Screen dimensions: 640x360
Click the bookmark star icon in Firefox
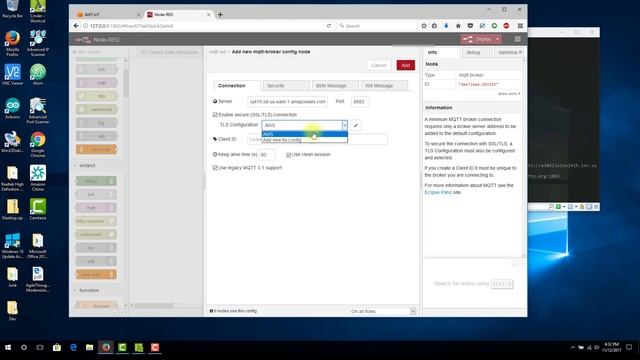click(424, 26)
